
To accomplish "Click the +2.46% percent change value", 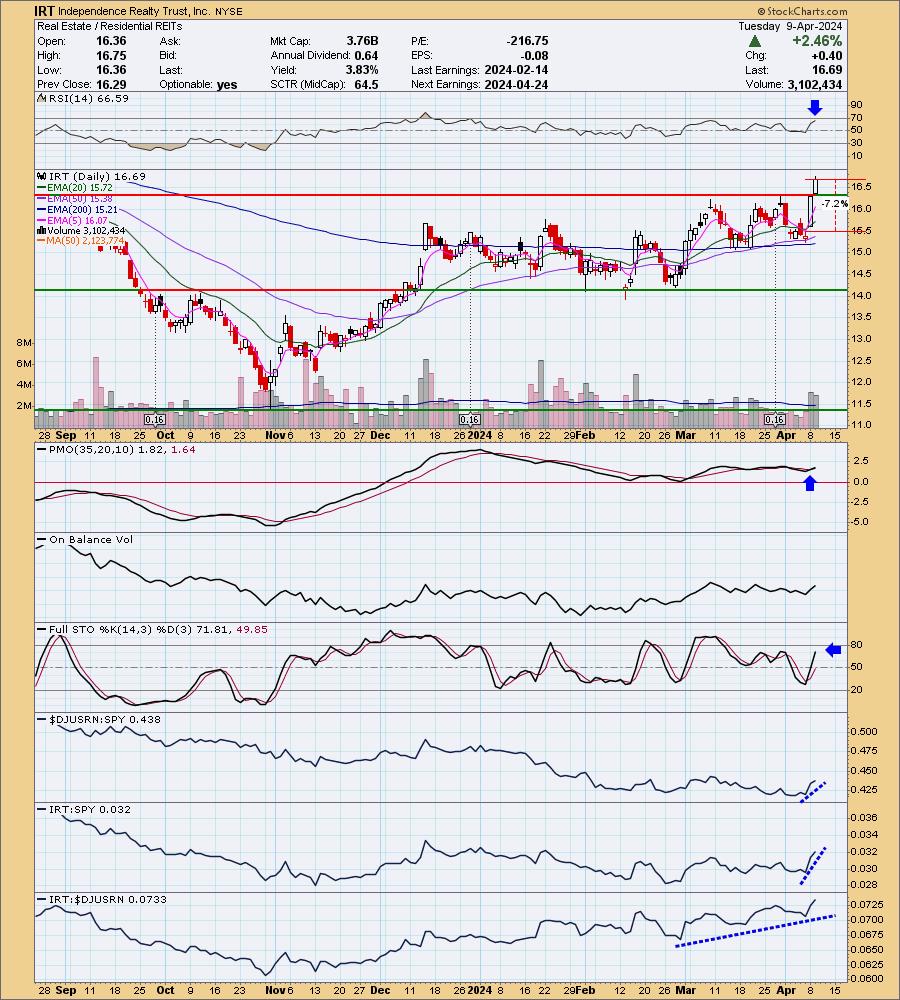I will pyautogui.click(x=817, y=41).
